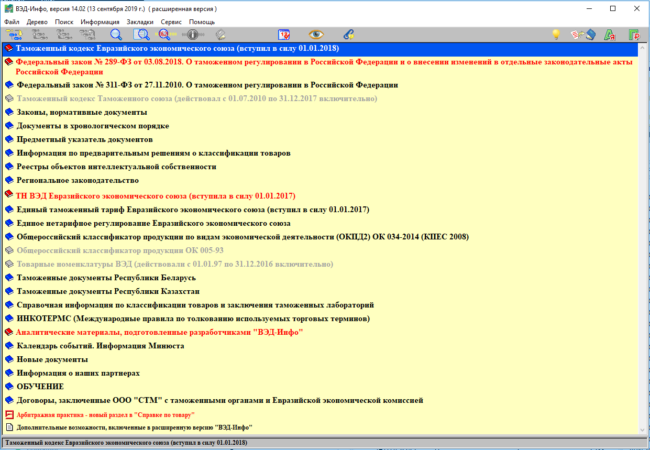Screen dimensions: 650x450
Task: Select the ОБУЧЕНИЕ tree item
Action: [x=40, y=385]
